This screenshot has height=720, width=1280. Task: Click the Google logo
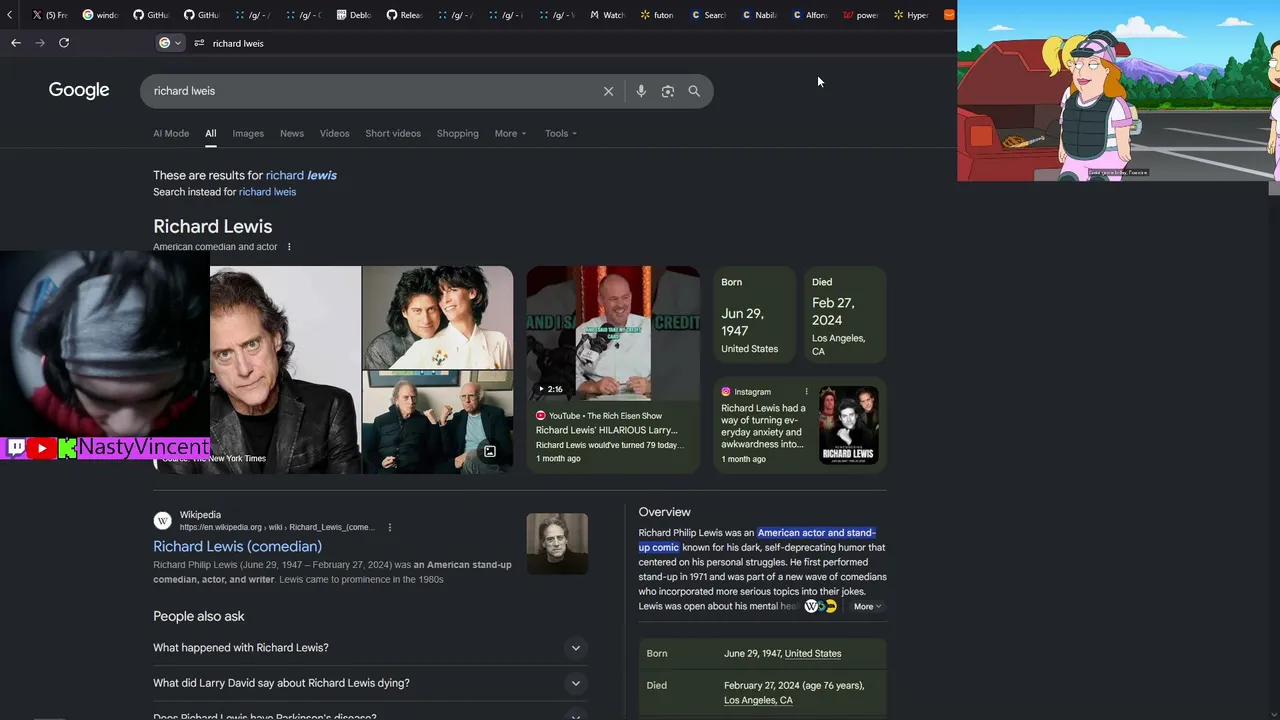pos(79,90)
